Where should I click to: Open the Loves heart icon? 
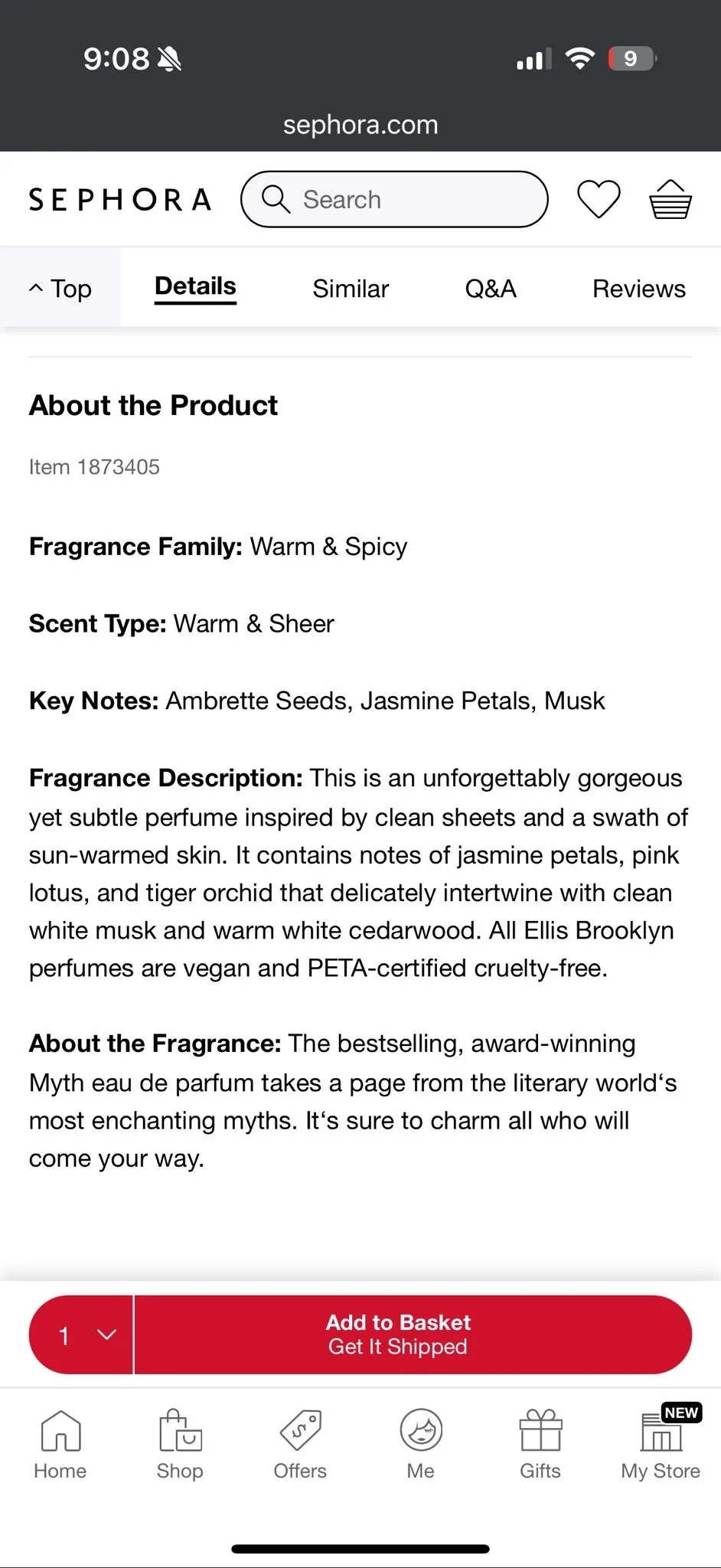tap(598, 199)
